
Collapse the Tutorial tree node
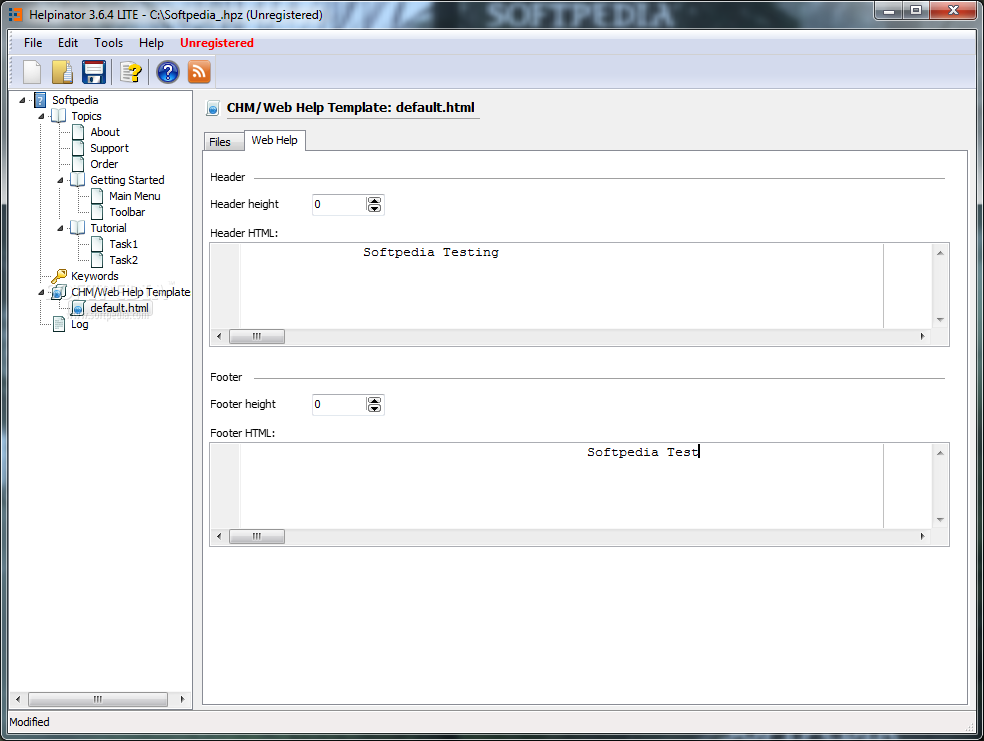61,228
